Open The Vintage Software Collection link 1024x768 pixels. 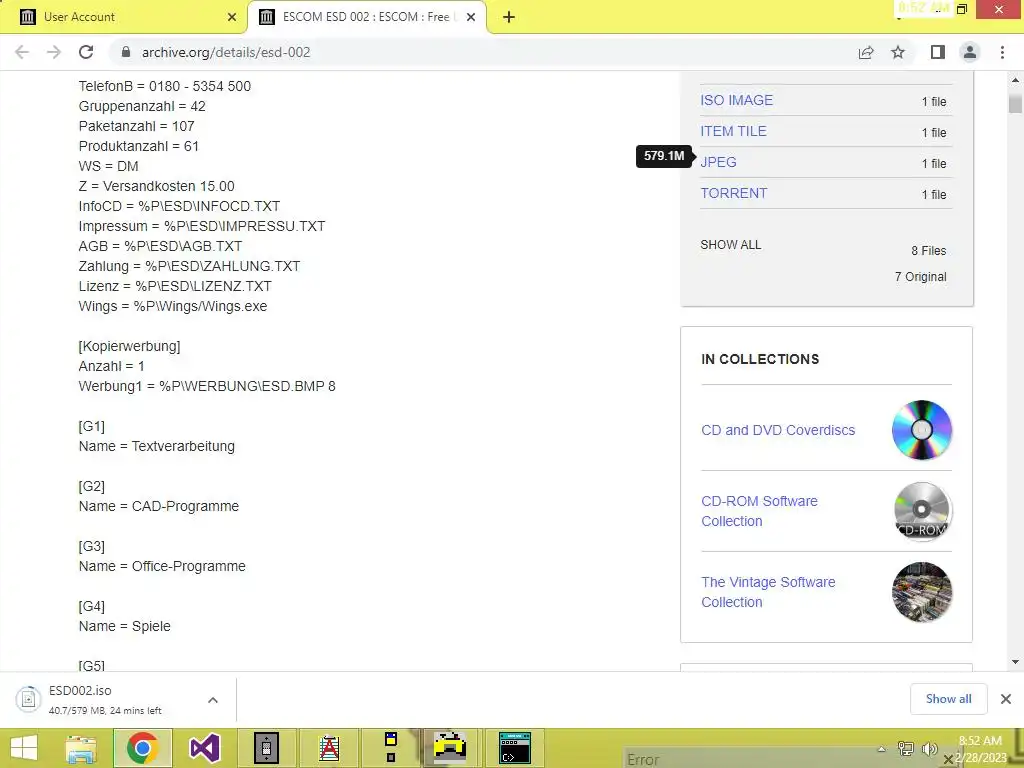[x=768, y=592]
